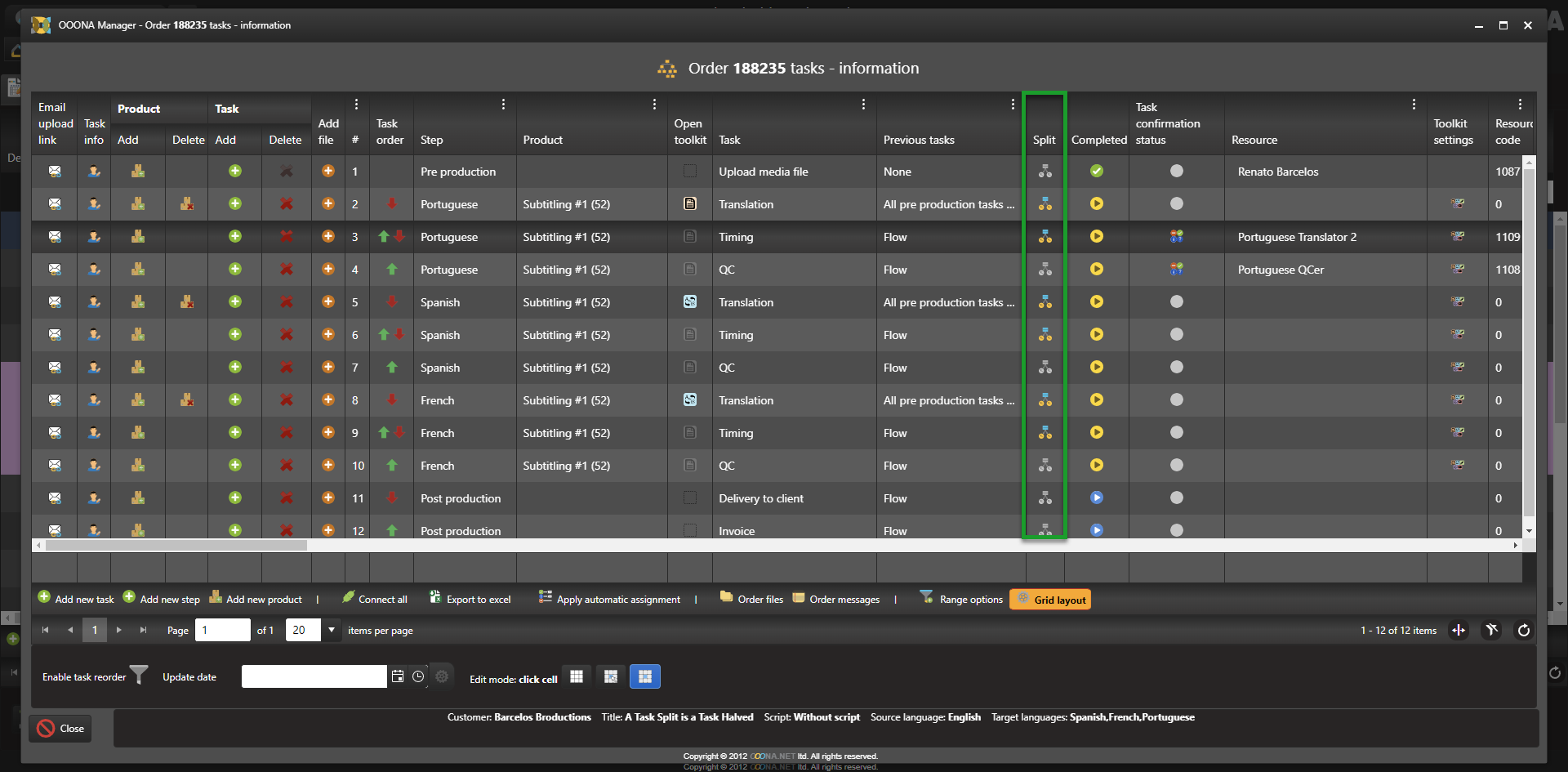Open Order files
Screen dimensions: 1568x772
[x=751, y=599]
